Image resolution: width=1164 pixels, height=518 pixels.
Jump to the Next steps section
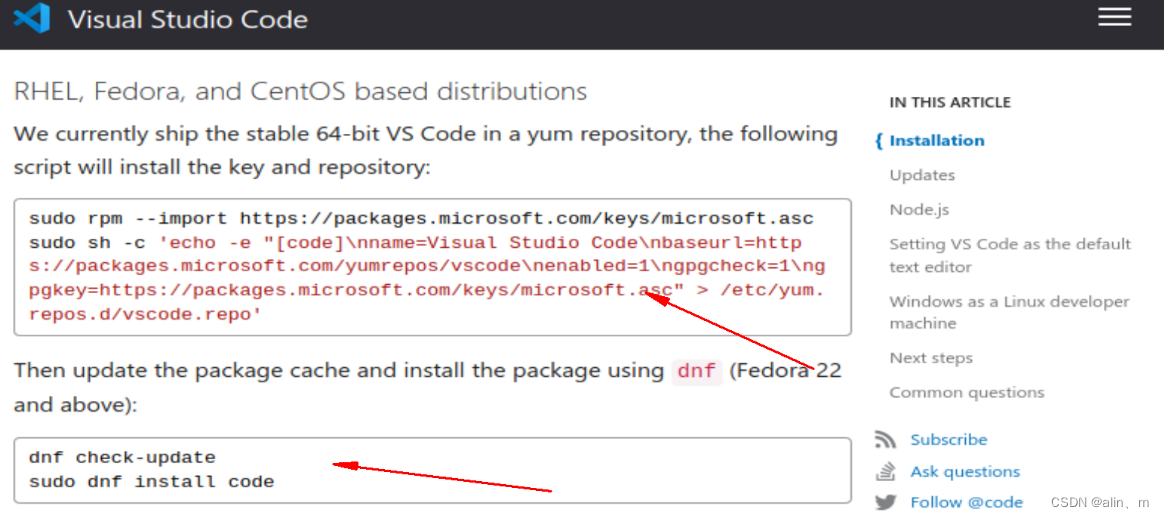click(x=931, y=358)
